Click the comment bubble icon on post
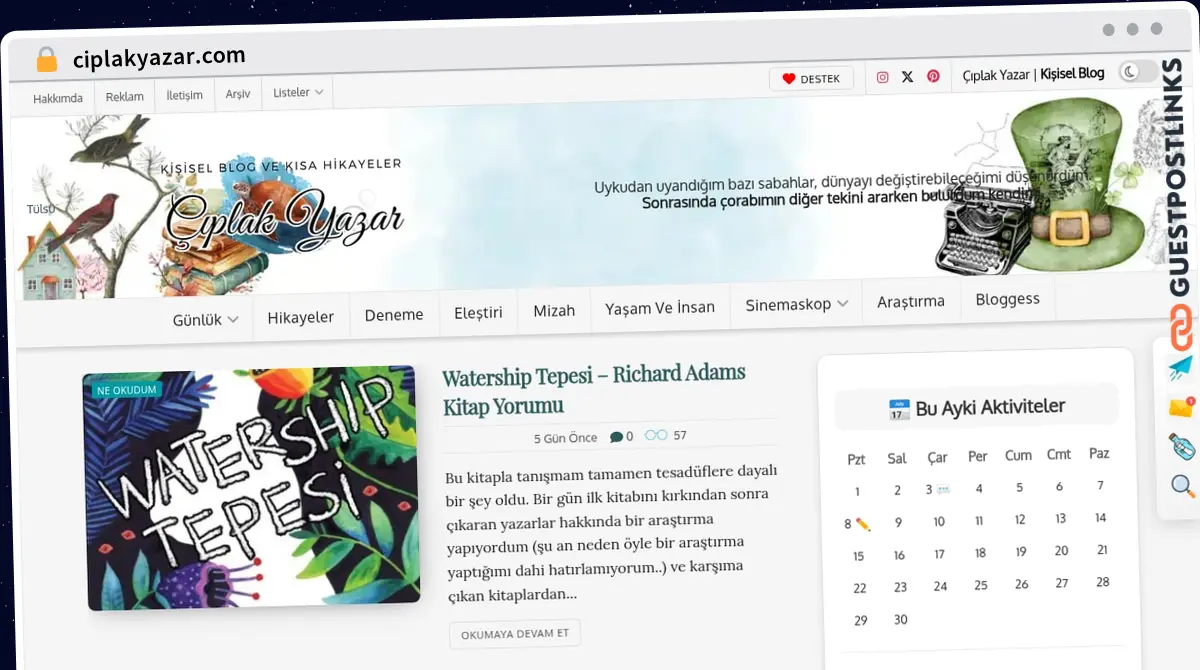The width and height of the screenshot is (1200, 670). tap(616, 437)
